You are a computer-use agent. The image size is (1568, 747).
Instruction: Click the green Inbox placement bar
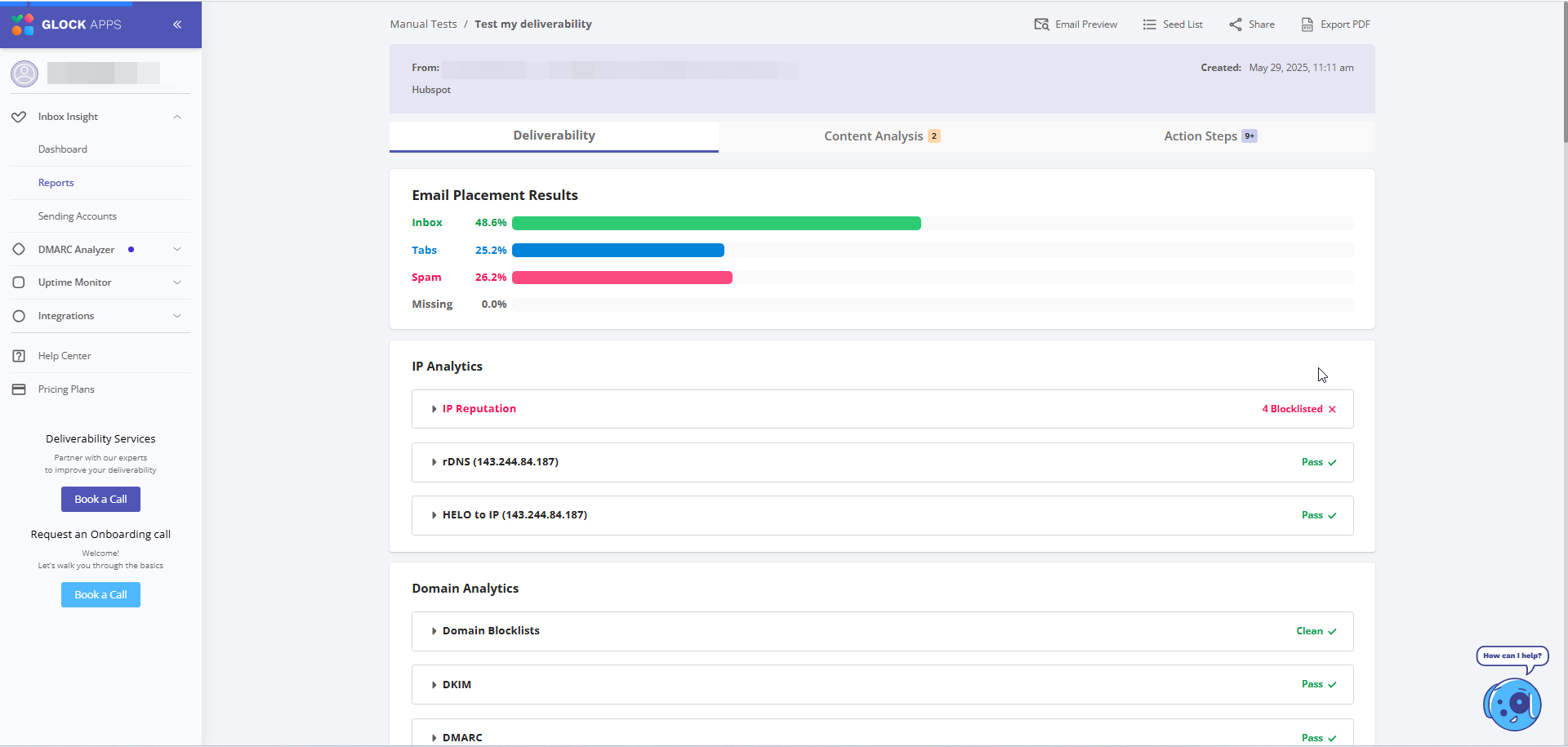(716, 223)
